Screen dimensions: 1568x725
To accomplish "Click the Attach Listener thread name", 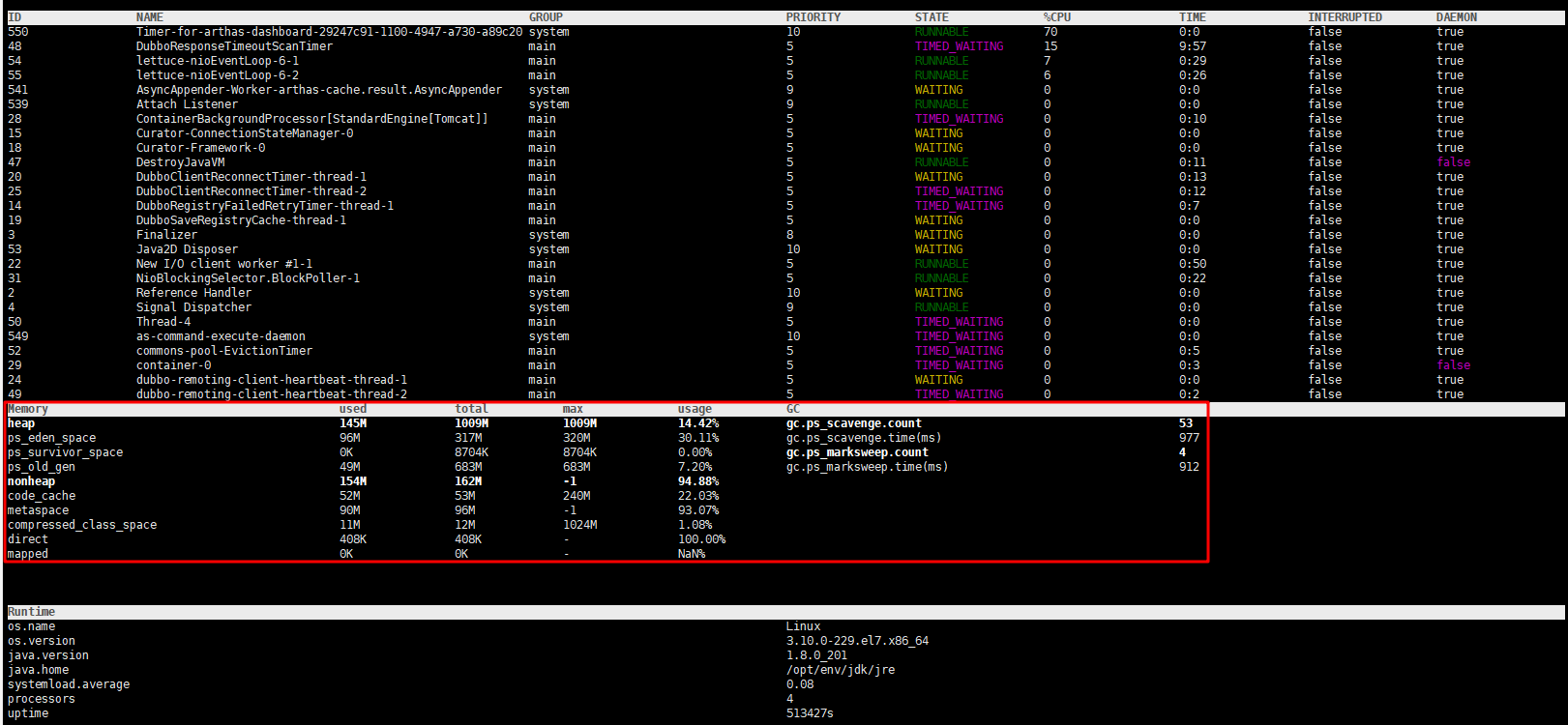I will [187, 104].
